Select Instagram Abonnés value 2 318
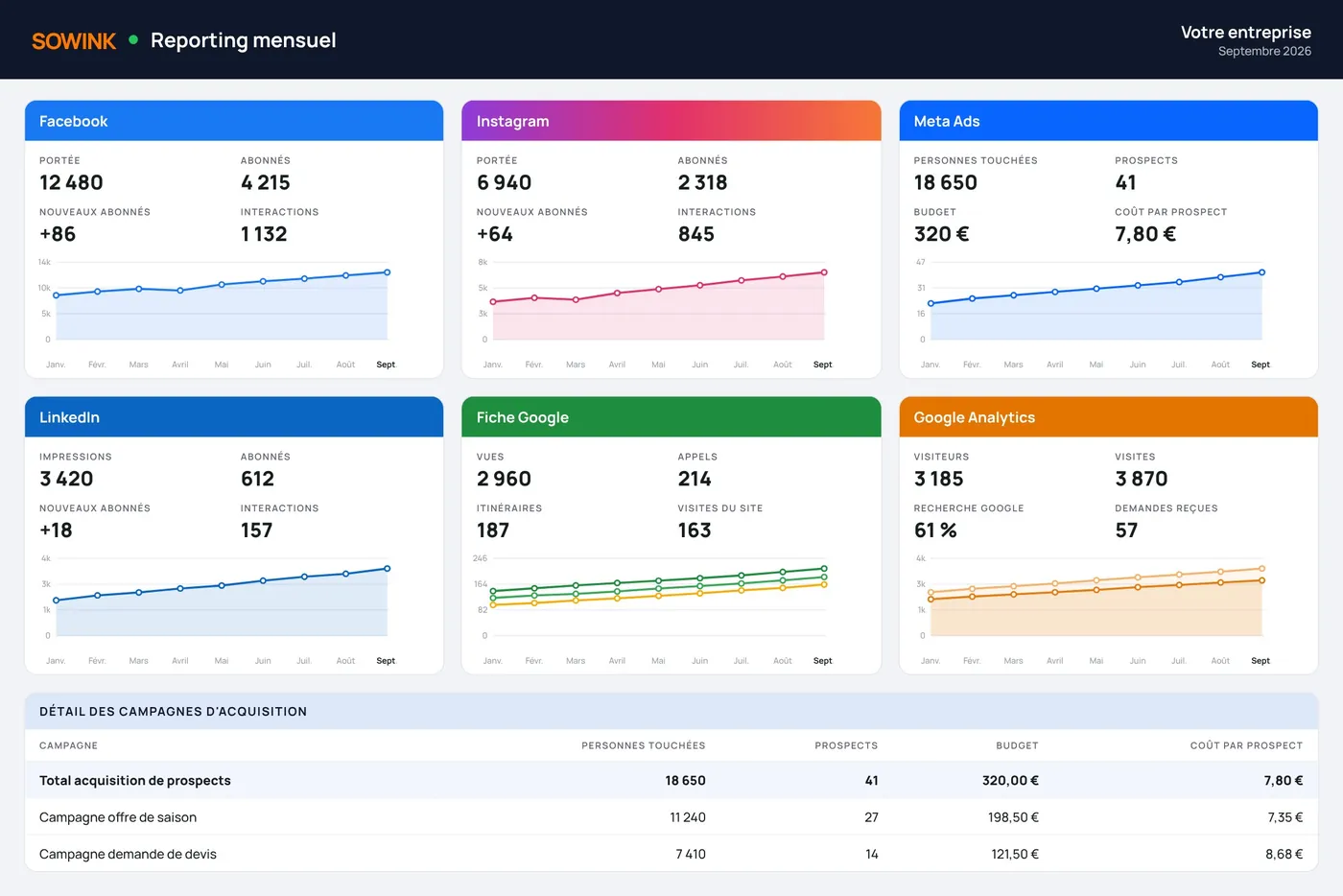 702,182
